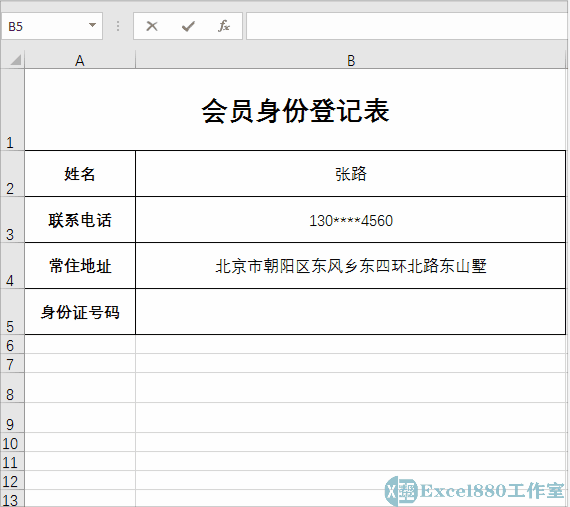Select the address cell 北京市朝阳区东风乡东四环北路东山墅

351,266
